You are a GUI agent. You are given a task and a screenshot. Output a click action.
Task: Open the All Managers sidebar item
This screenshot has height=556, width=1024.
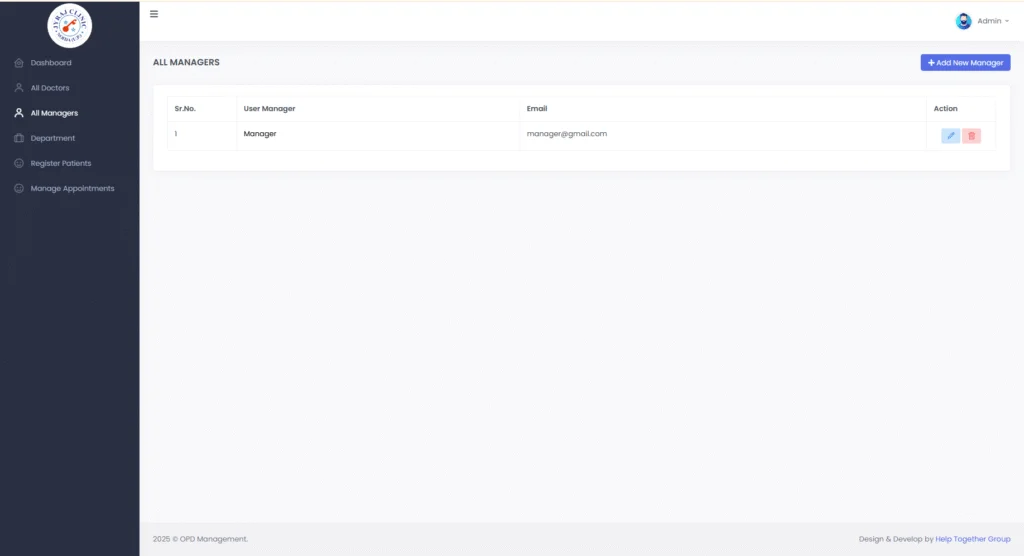pyautogui.click(x=54, y=113)
